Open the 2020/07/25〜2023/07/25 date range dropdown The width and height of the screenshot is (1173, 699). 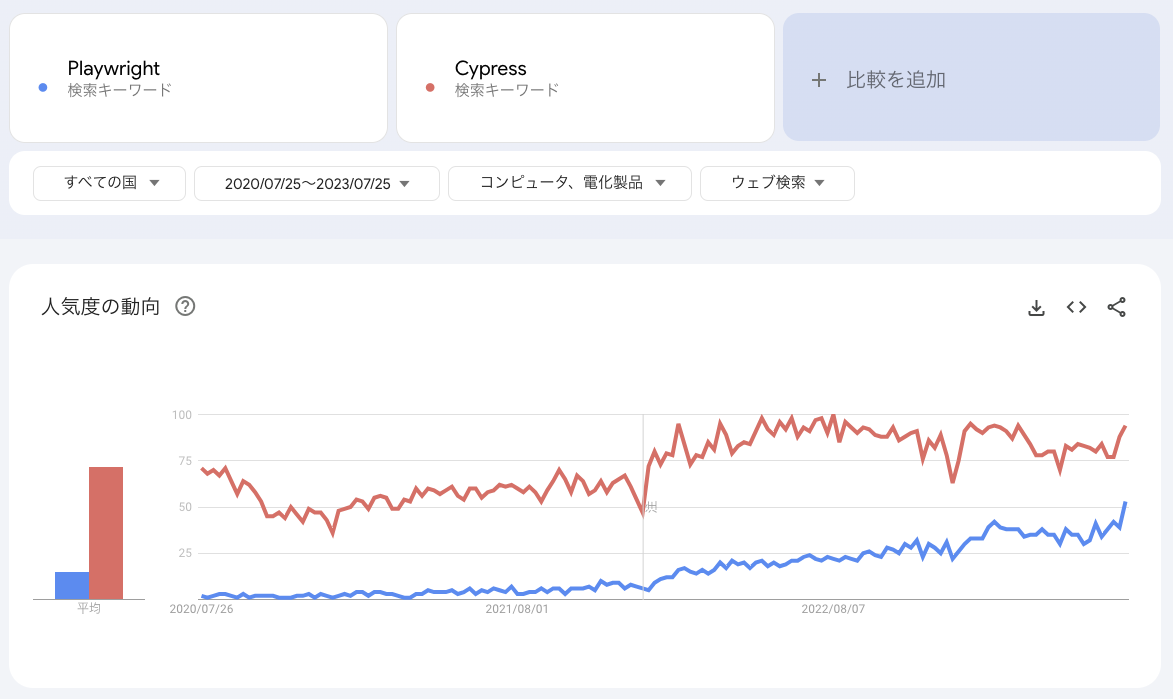(316, 183)
